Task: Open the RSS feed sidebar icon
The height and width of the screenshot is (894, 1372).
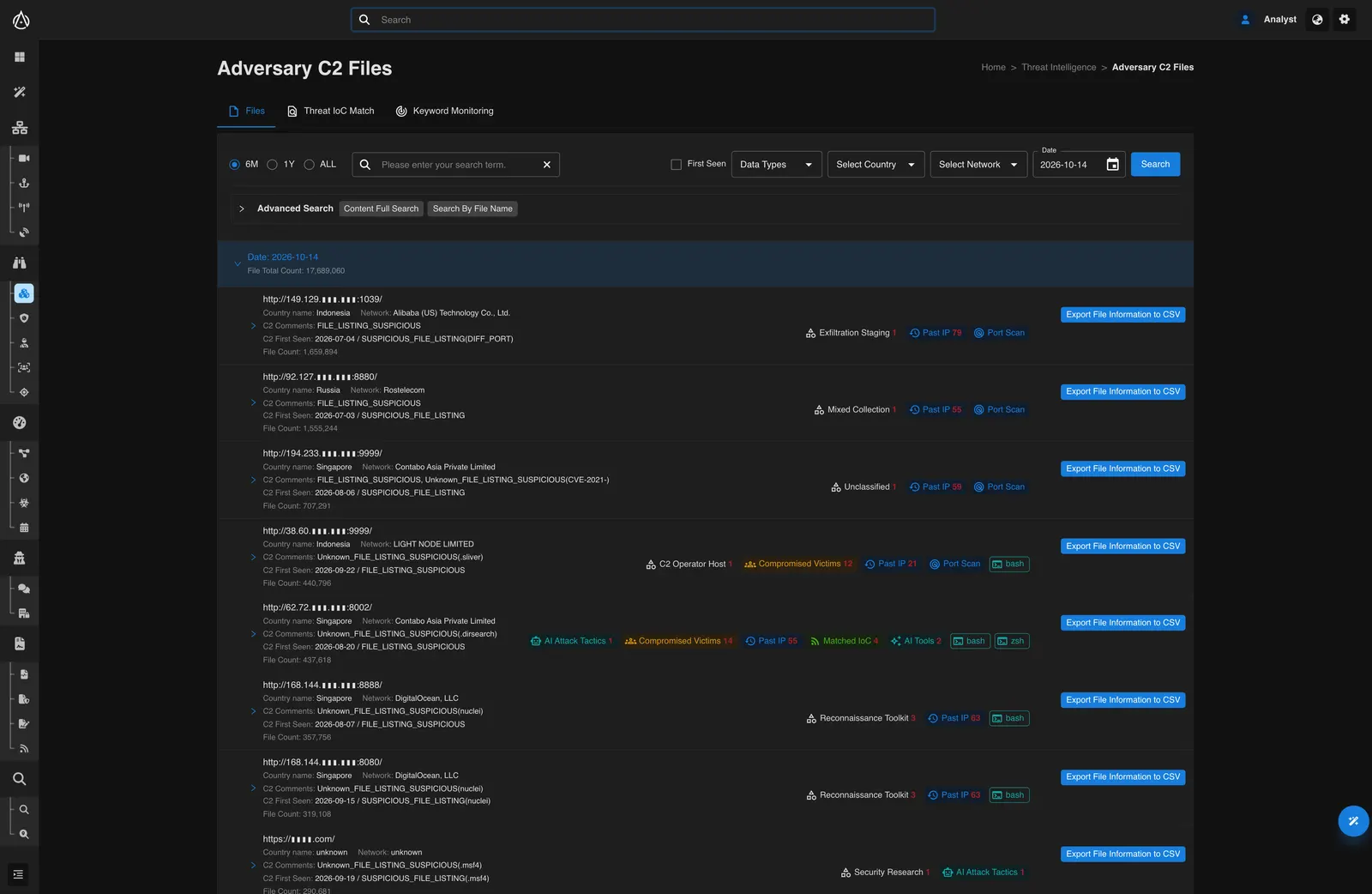Action: (x=24, y=749)
